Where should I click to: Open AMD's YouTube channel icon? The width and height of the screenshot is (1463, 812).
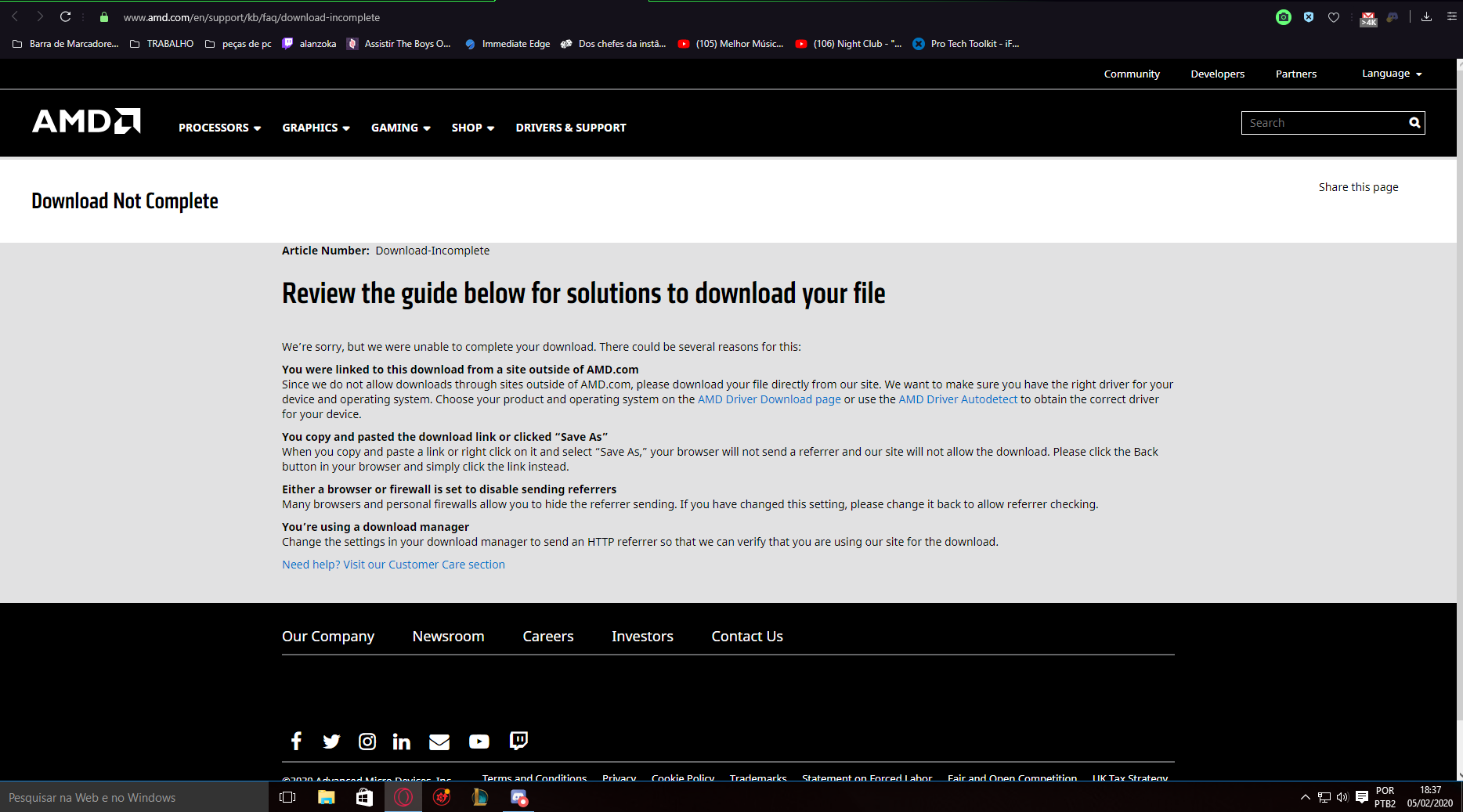click(479, 742)
